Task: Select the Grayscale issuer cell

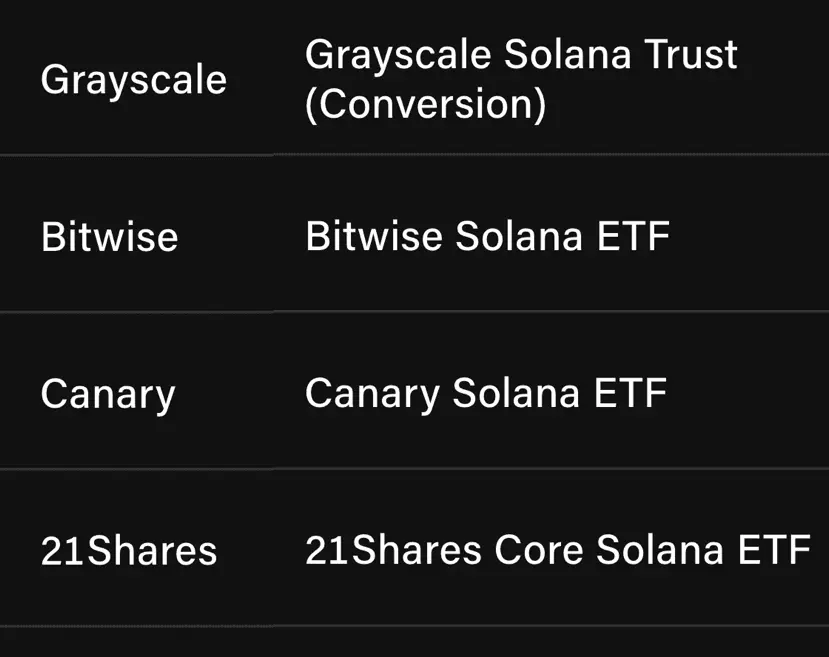Action: (134, 80)
